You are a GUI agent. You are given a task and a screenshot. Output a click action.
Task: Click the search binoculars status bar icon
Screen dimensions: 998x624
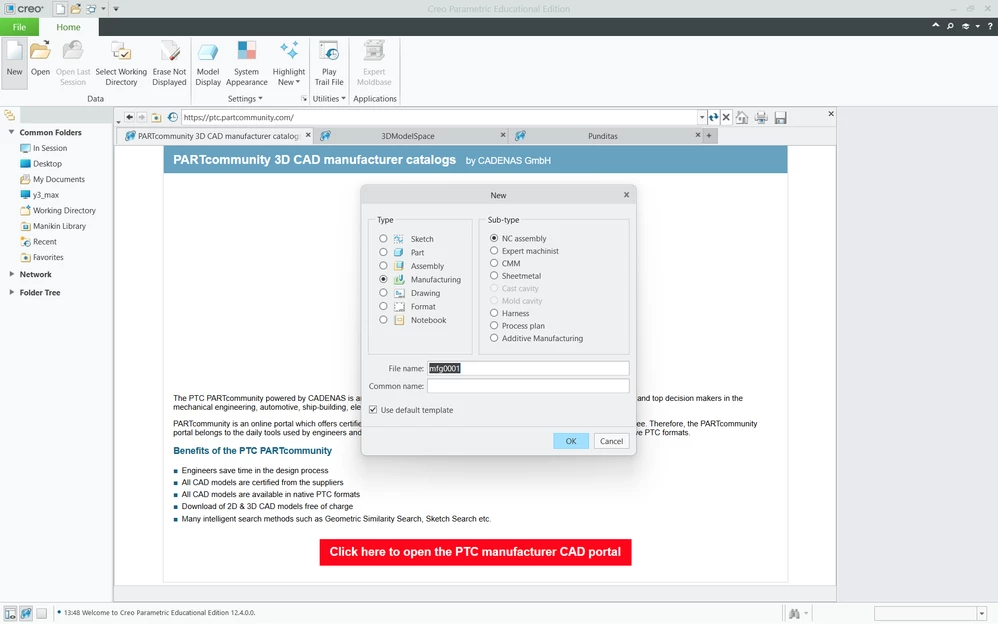794,613
